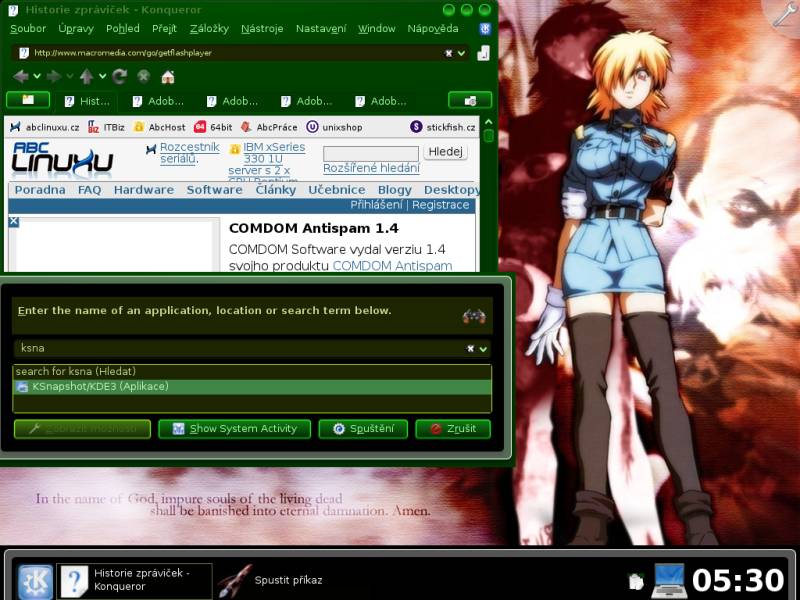
Task: Expand the address bar history dropdown
Action: [463, 52]
